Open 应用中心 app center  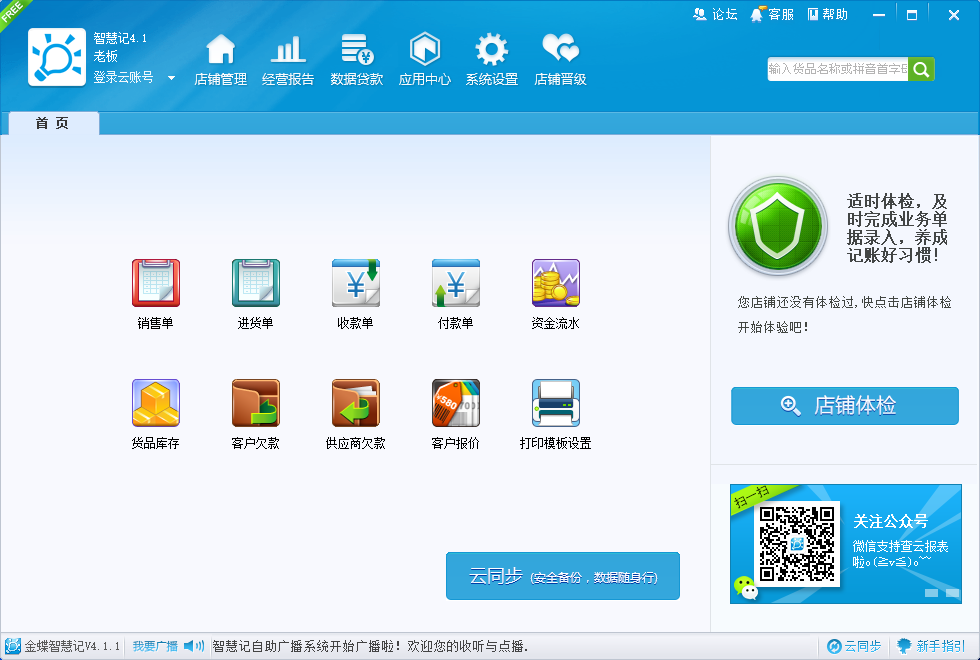pos(424,59)
